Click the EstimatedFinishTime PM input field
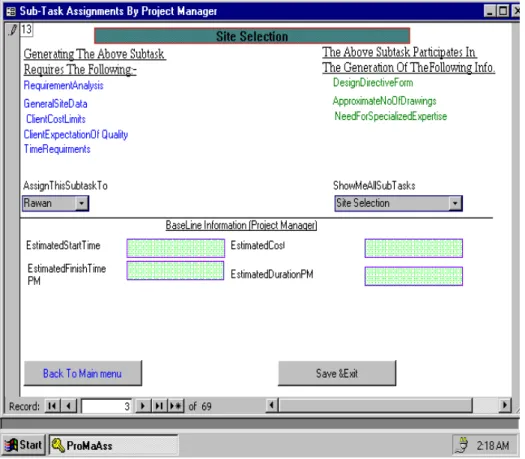Image resolution: width=525 pixels, height=459 pixels. (176, 272)
